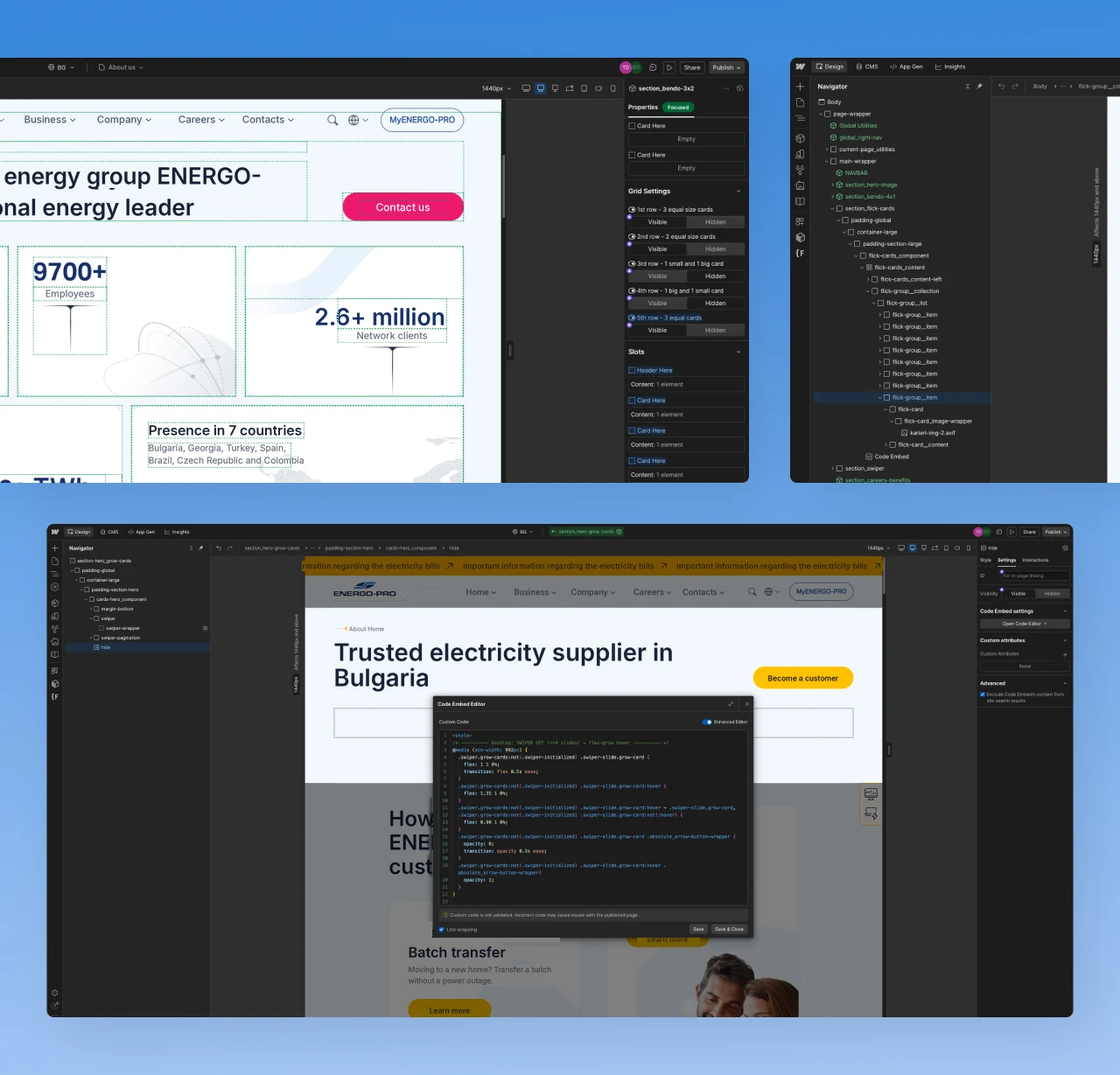Collapse Grid Settings section

click(x=738, y=192)
